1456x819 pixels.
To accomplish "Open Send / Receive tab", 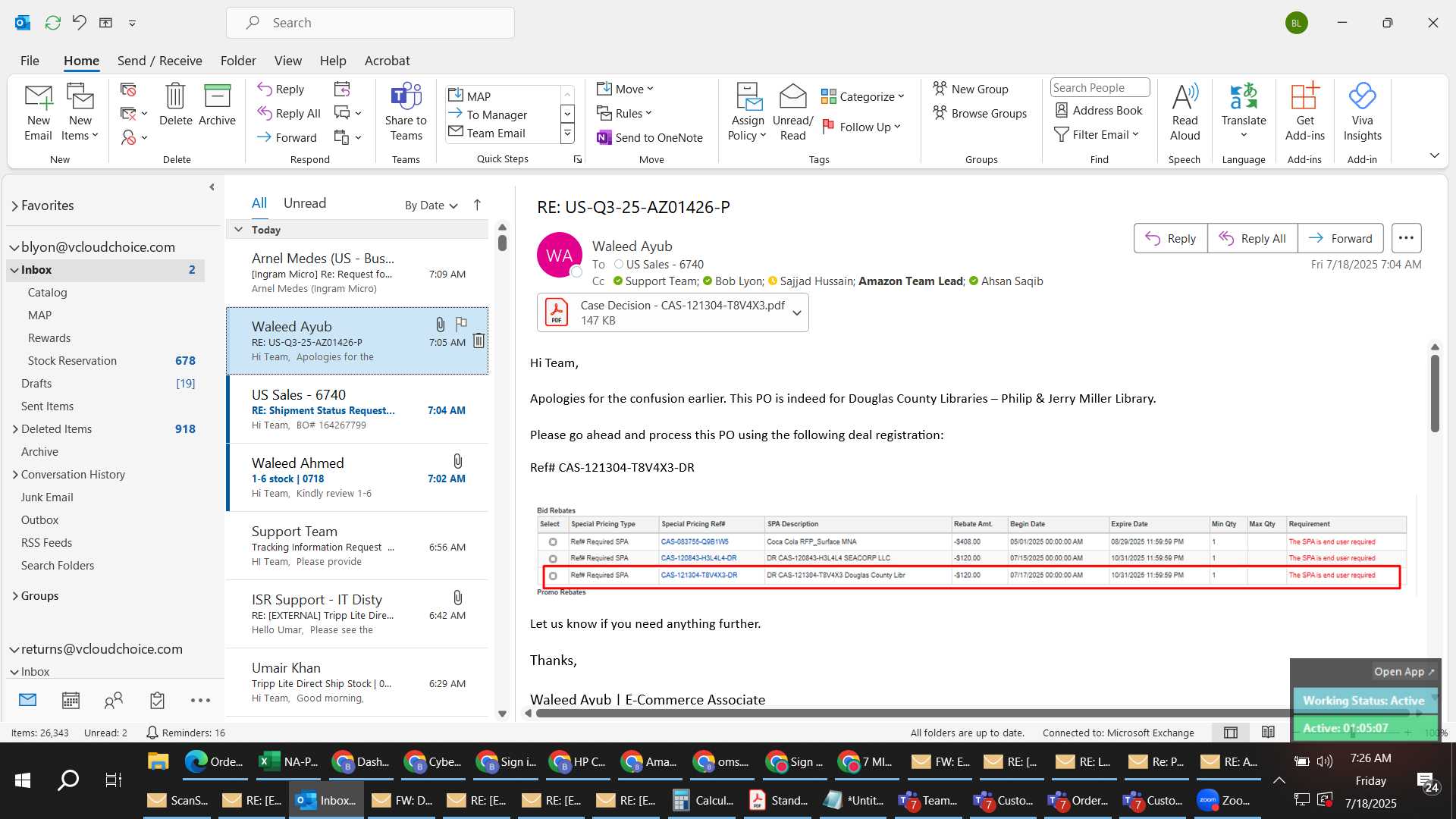I will point(159,61).
